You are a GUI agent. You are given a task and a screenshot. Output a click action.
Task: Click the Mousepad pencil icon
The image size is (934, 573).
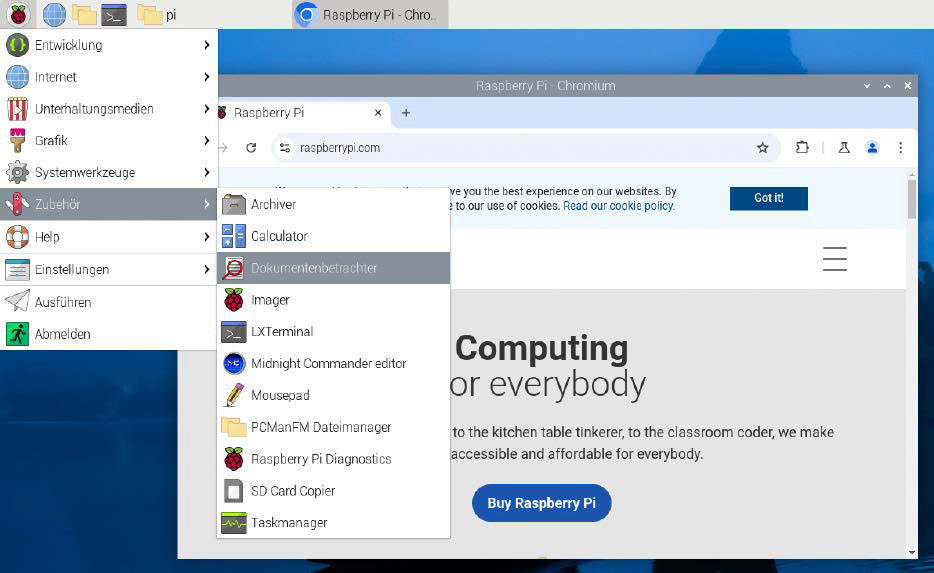click(234, 396)
